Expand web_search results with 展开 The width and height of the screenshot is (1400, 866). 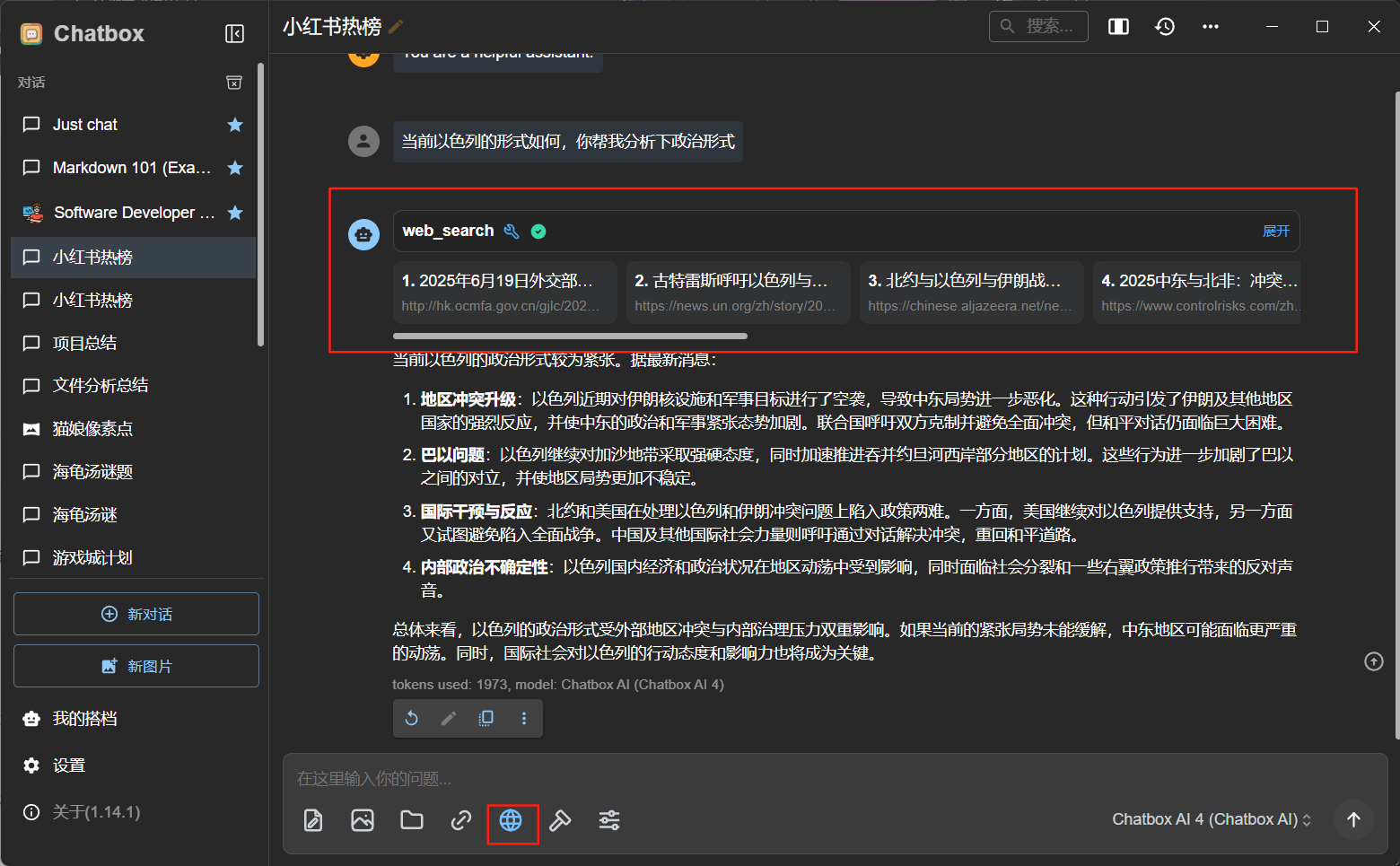coord(1275,232)
